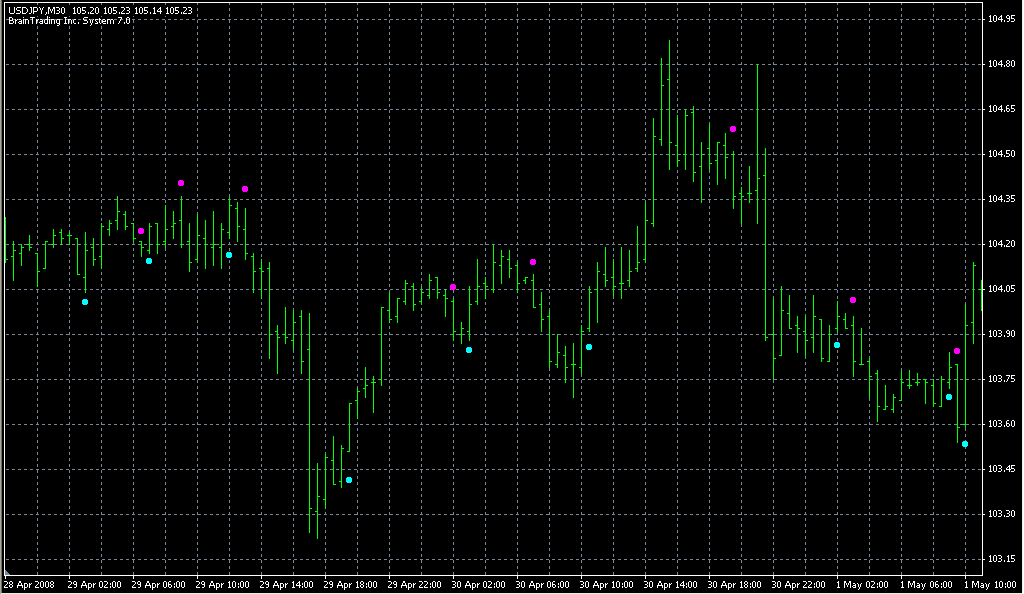Select the 104.20 price scale label
This screenshot has height=594, width=1024.
(x=1001, y=244)
